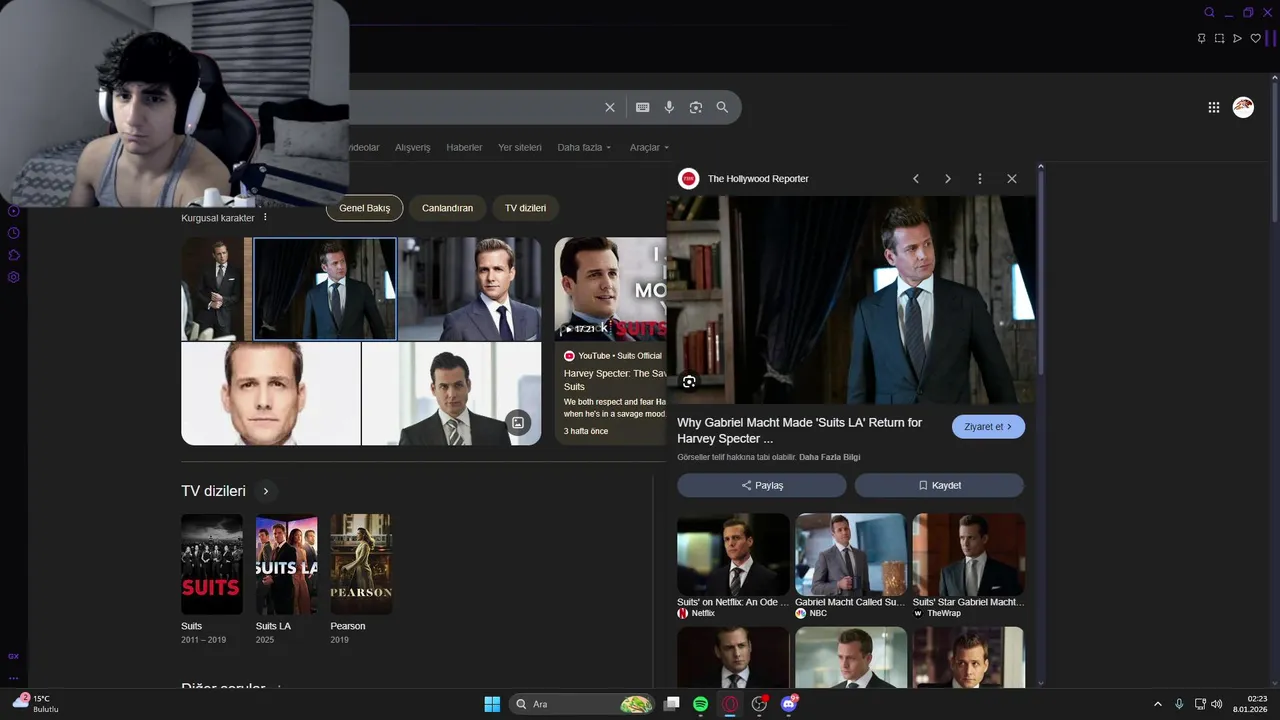Image resolution: width=1280 pixels, height=720 pixels.
Task: Open history clock icon in Opera sidebar
Action: coord(14,233)
